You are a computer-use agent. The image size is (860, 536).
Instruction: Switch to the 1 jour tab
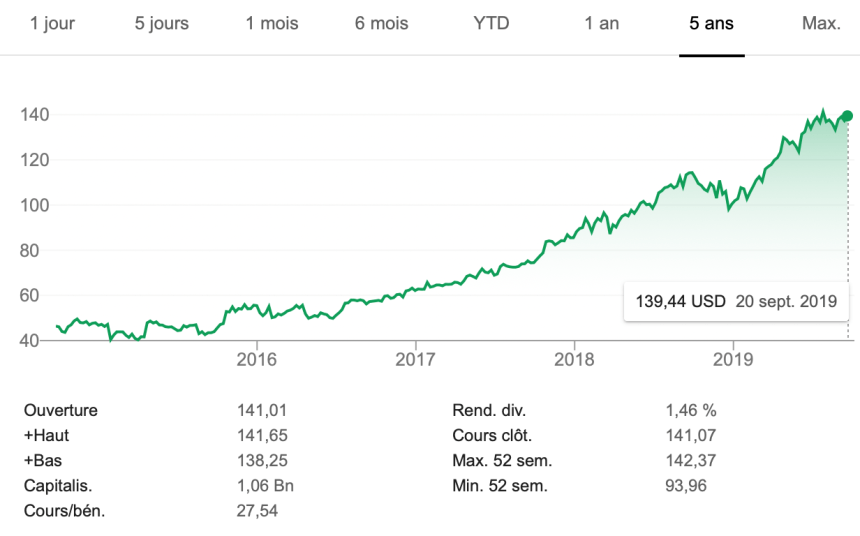point(52,23)
